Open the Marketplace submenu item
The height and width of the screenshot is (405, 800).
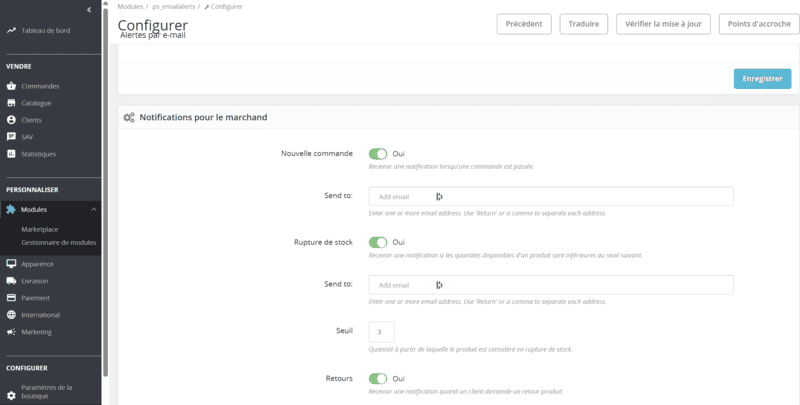(x=40, y=229)
